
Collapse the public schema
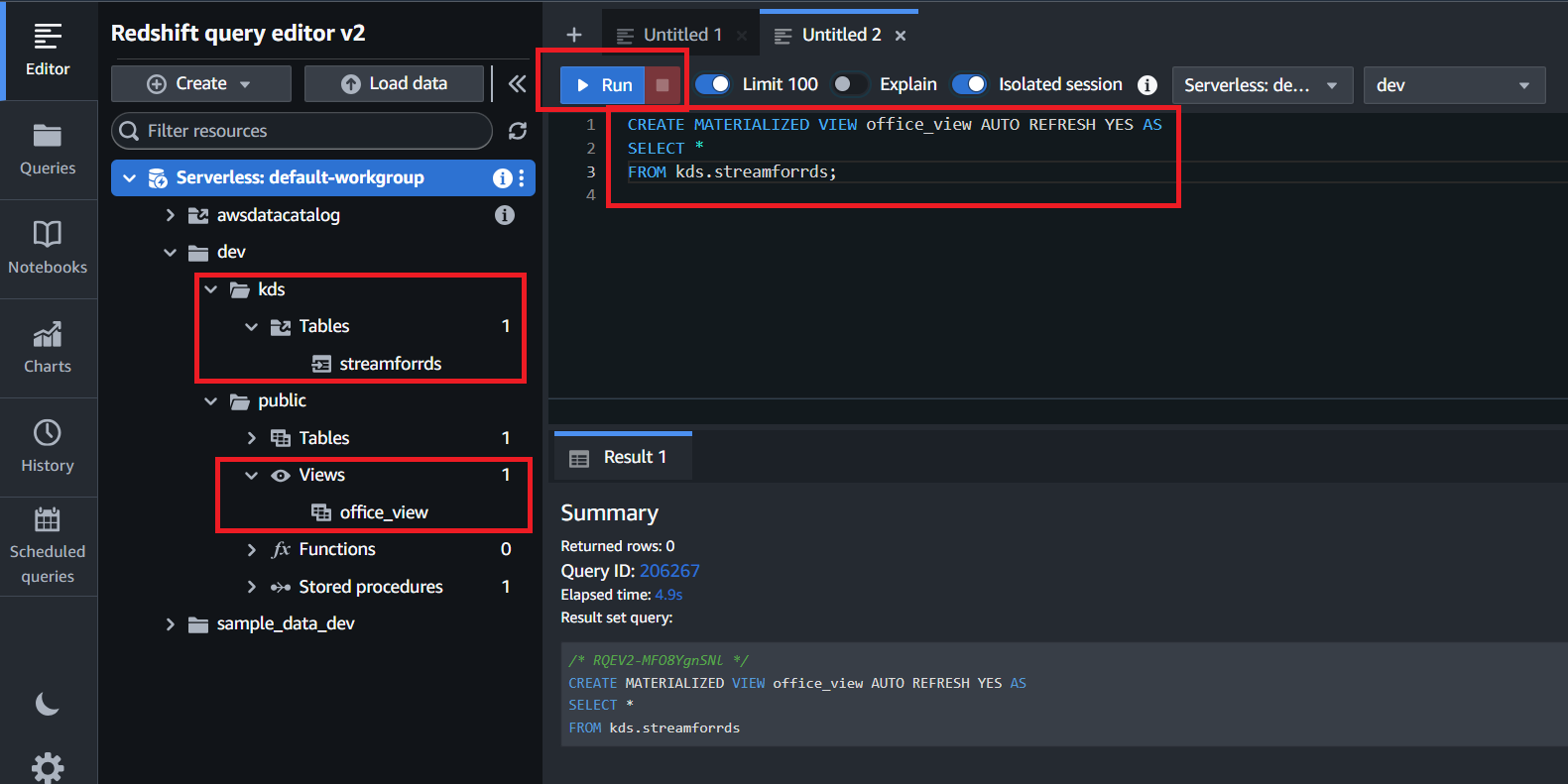point(210,401)
